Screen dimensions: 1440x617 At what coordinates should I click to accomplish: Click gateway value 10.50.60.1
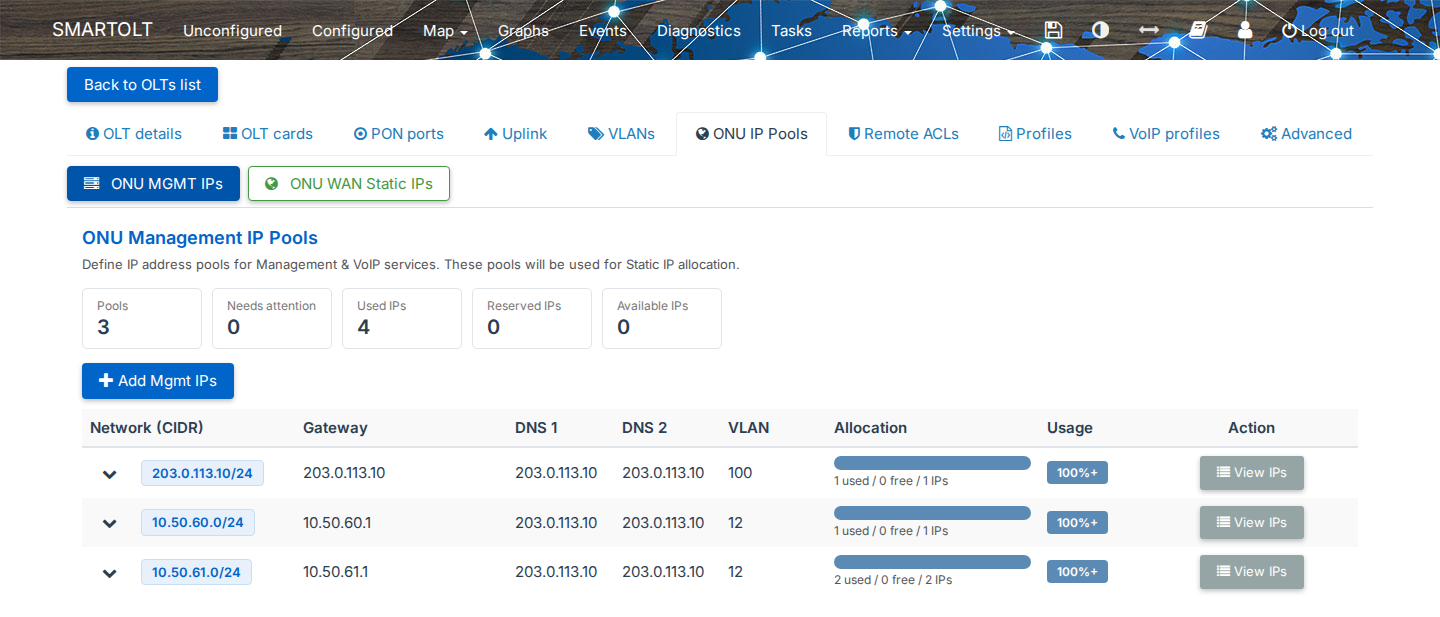[x=337, y=523]
